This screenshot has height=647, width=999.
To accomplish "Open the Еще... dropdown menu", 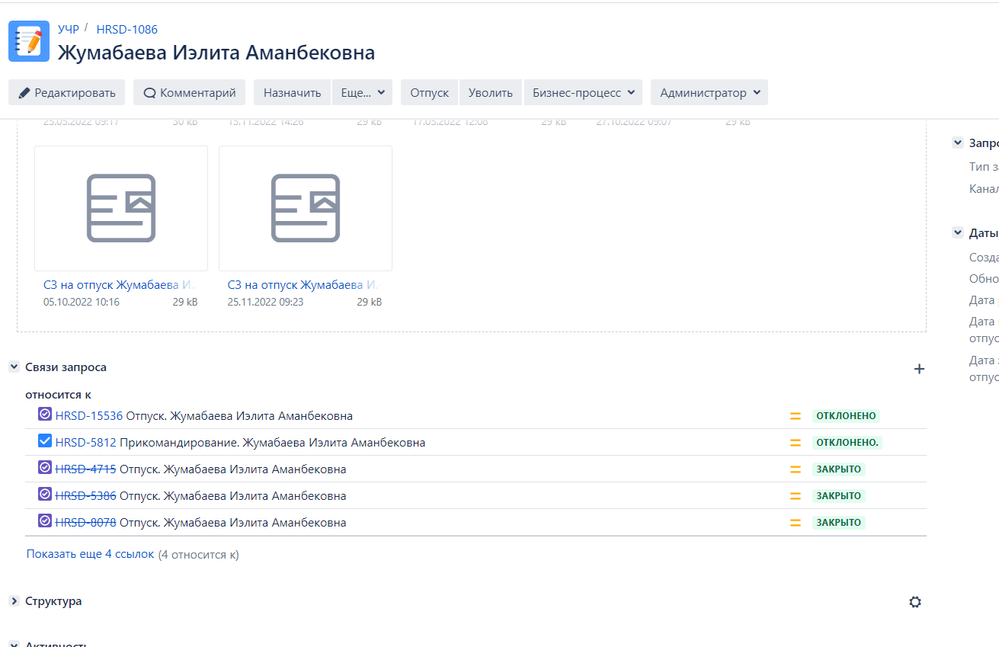I will (362, 92).
